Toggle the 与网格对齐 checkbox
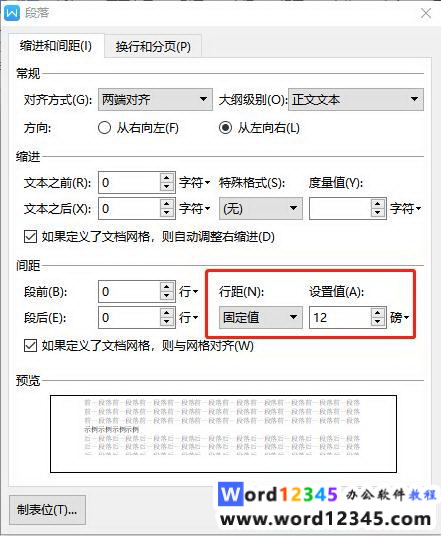The height and width of the screenshot is (536, 441). 30,346
